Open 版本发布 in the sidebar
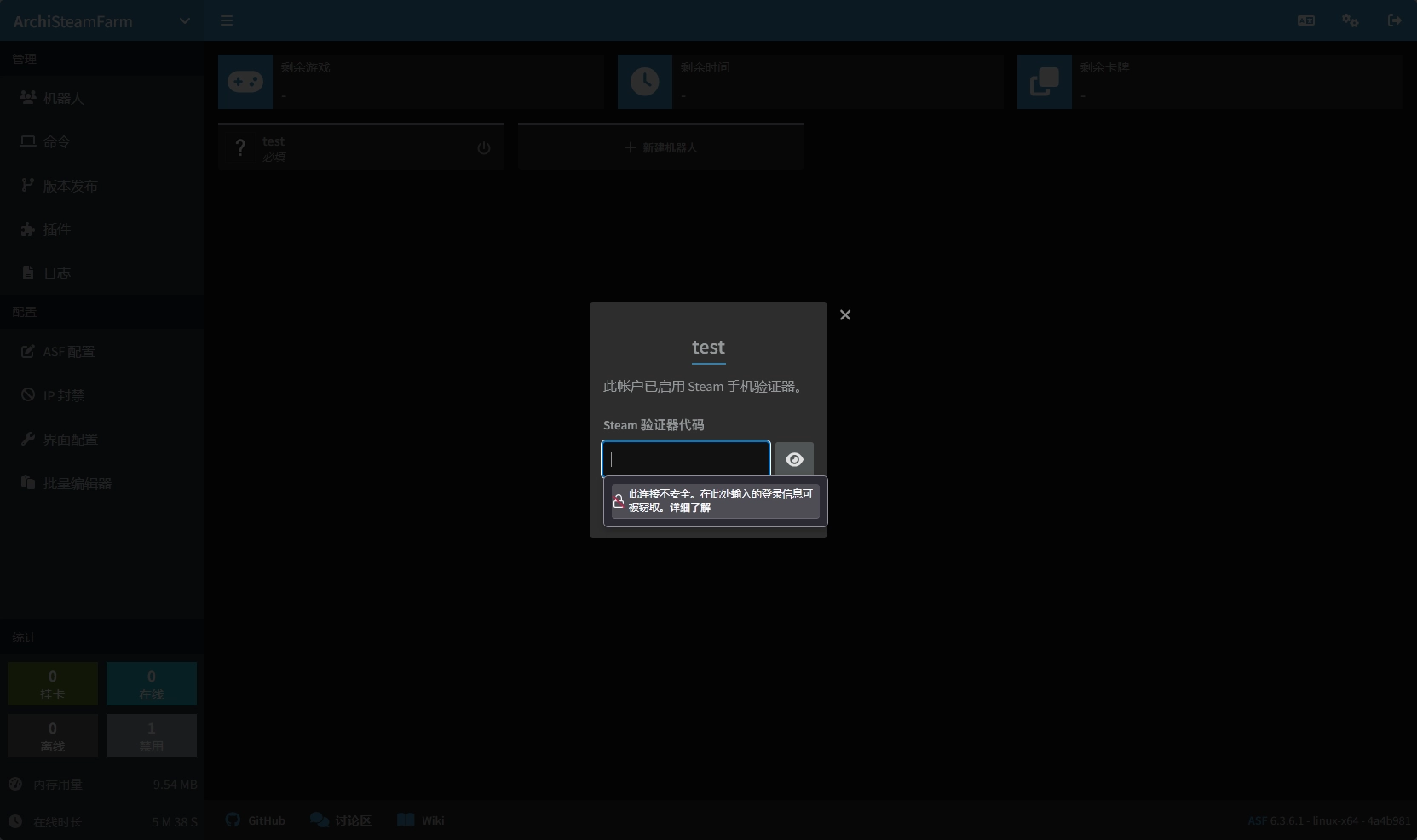1417x840 pixels. pos(102,186)
